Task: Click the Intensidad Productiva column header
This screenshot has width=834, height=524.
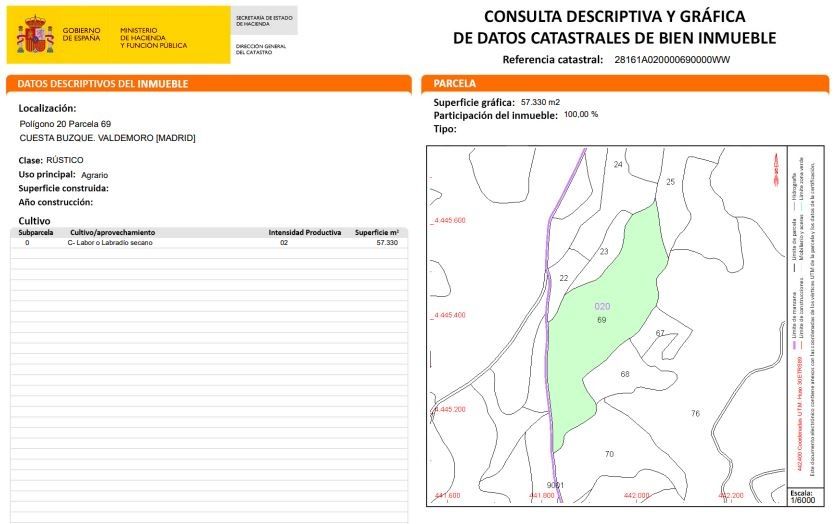Action: coord(305,232)
